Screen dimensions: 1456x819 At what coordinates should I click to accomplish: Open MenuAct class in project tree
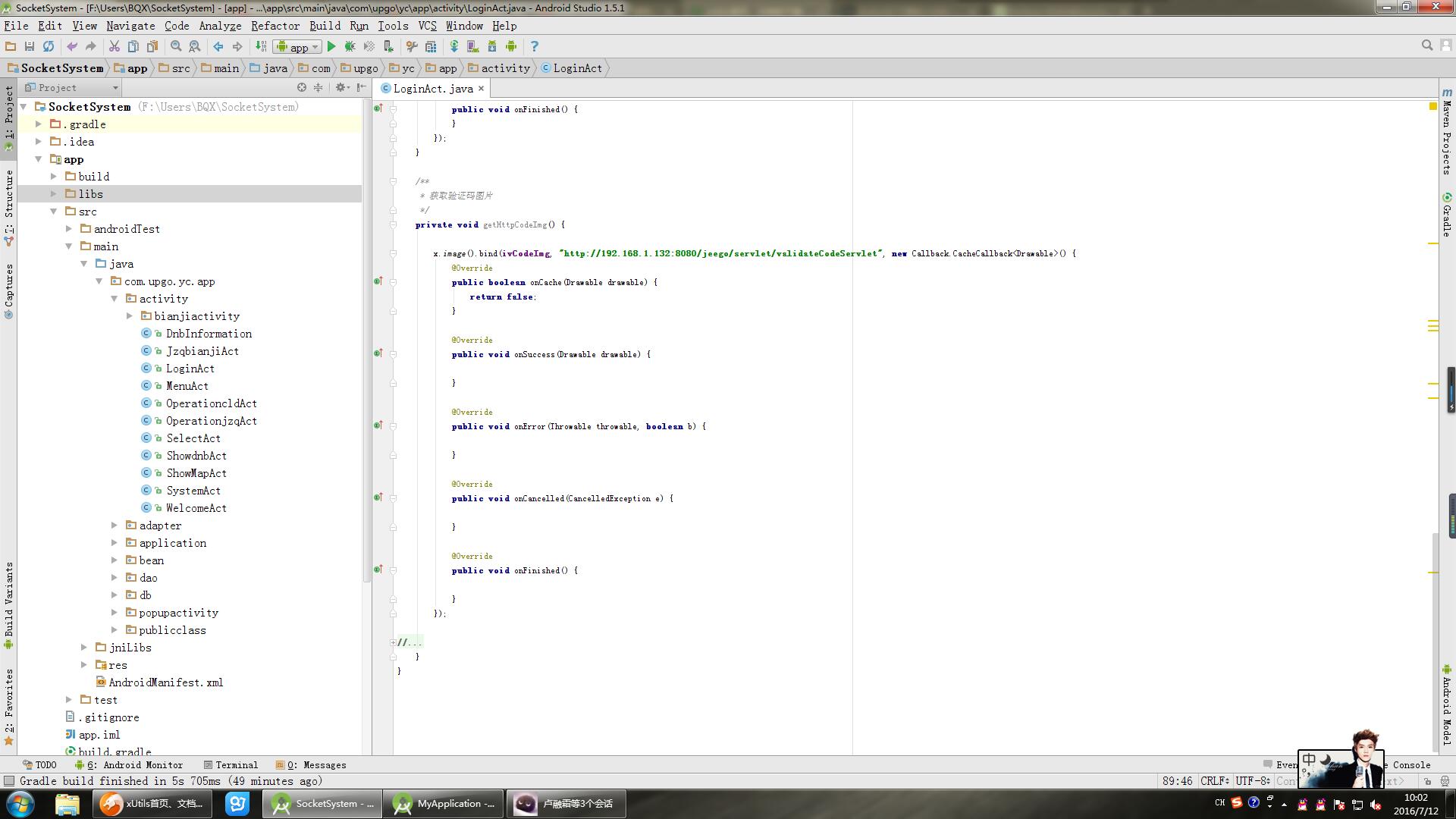(187, 386)
